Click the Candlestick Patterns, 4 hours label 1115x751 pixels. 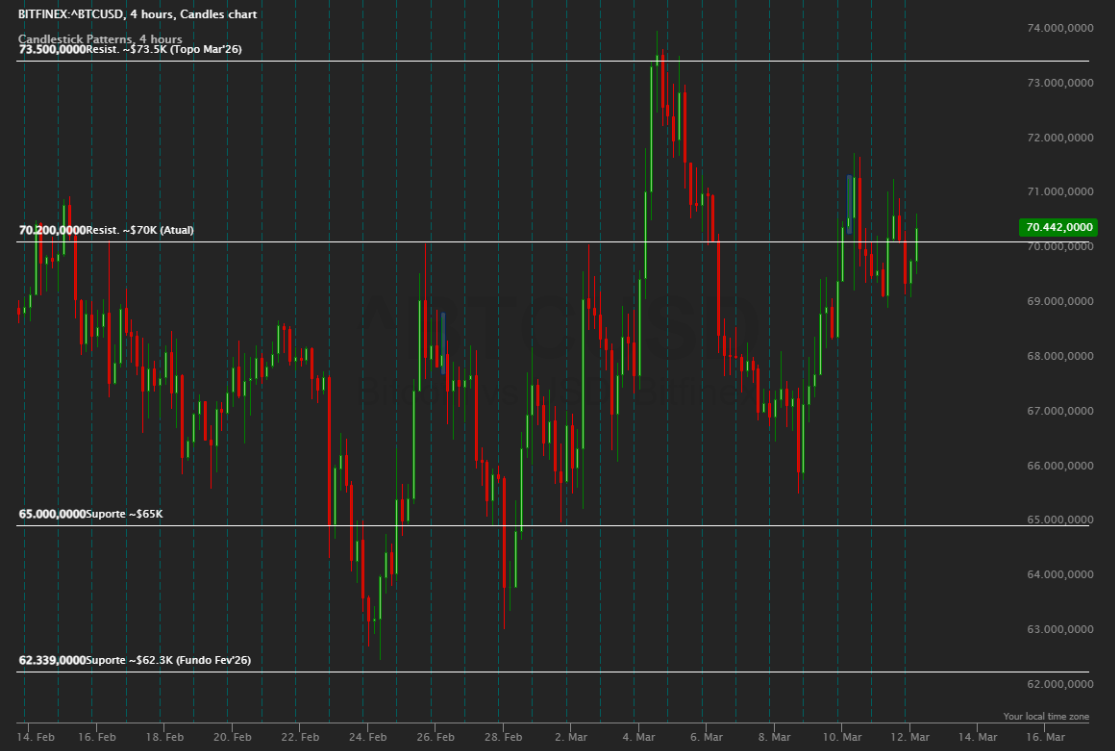100,39
